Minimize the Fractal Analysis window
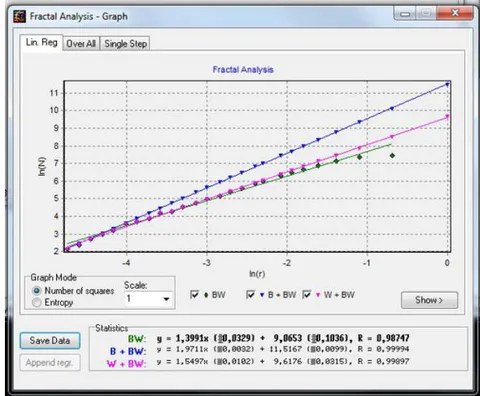This screenshot has height=396, width=480. (x=405, y=14)
